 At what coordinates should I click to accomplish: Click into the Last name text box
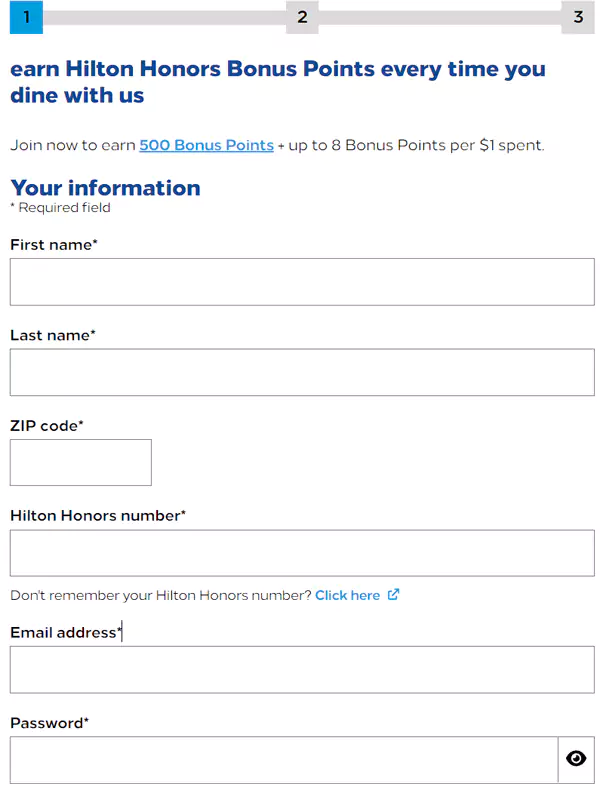coord(302,372)
